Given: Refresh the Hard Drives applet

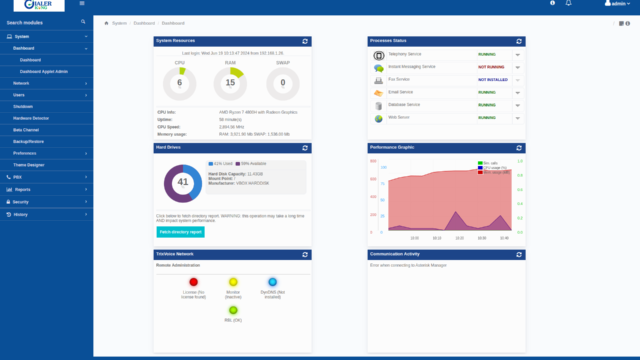Looking at the screenshot, I should 305,148.
